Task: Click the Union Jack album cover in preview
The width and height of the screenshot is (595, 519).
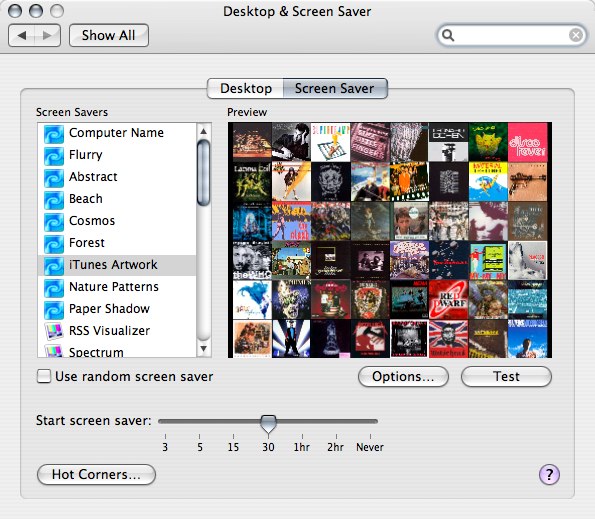Action: point(448,338)
